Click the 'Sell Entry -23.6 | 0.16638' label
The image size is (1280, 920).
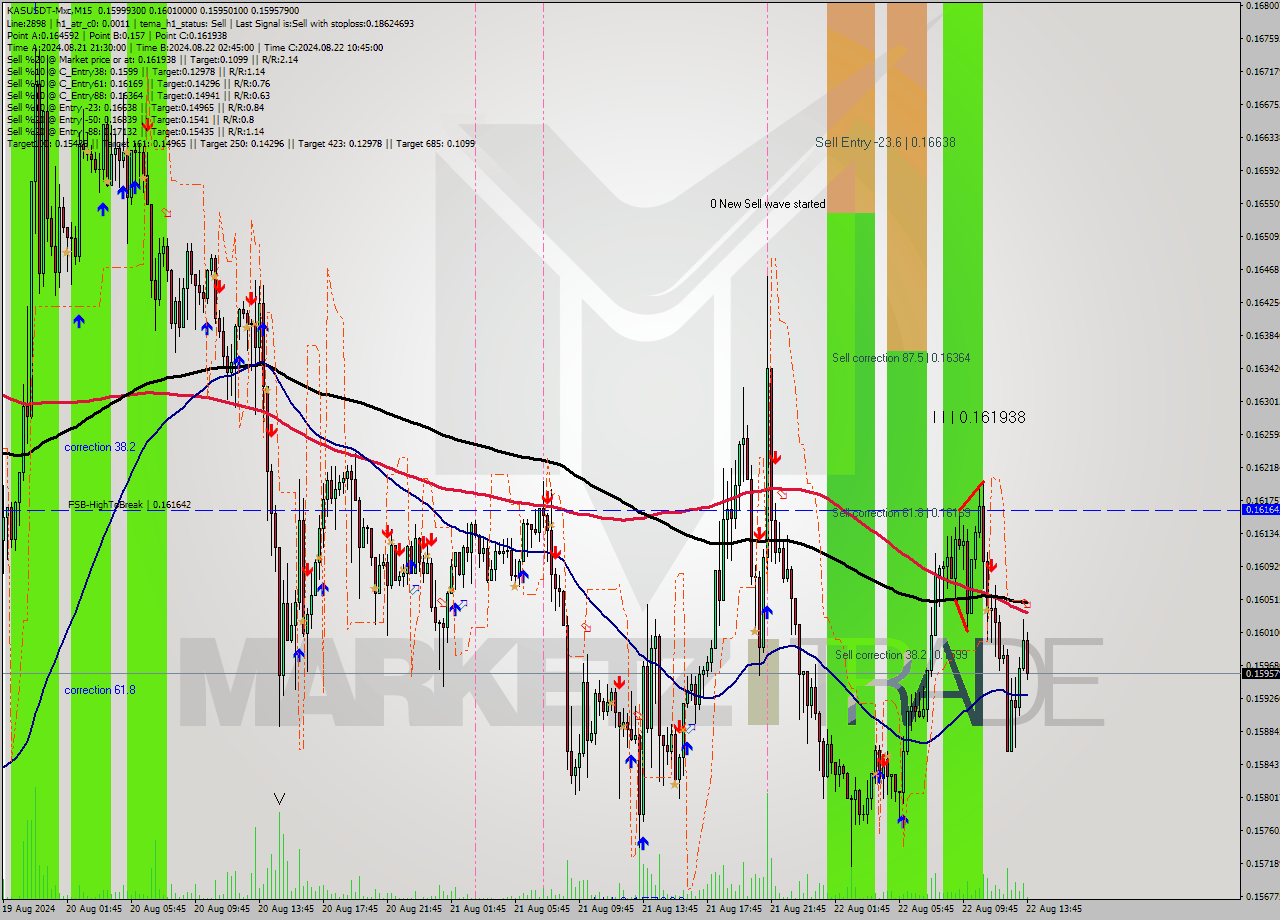885,142
